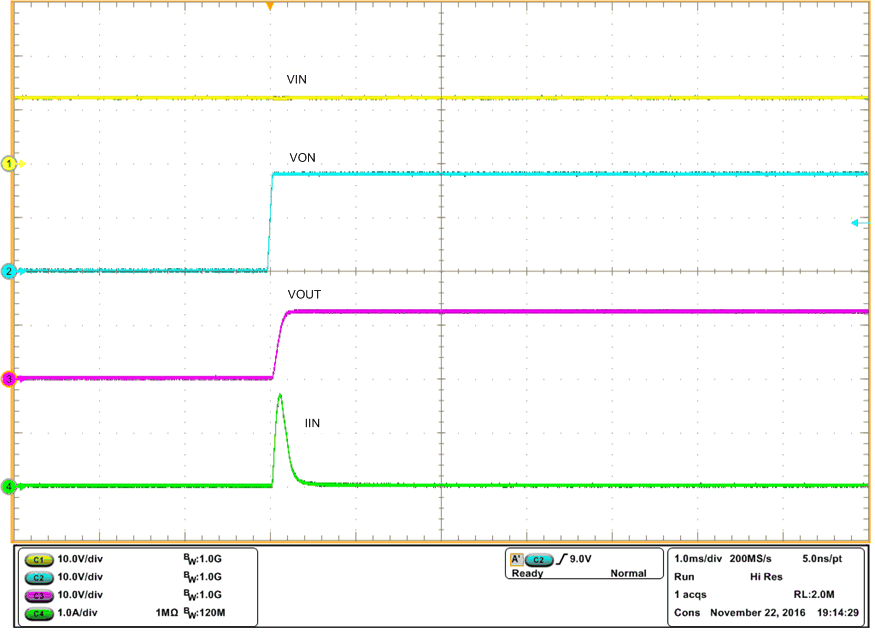The height and width of the screenshot is (632, 875).
Task: Select the C4 channel badge
Action: [37, 615]
